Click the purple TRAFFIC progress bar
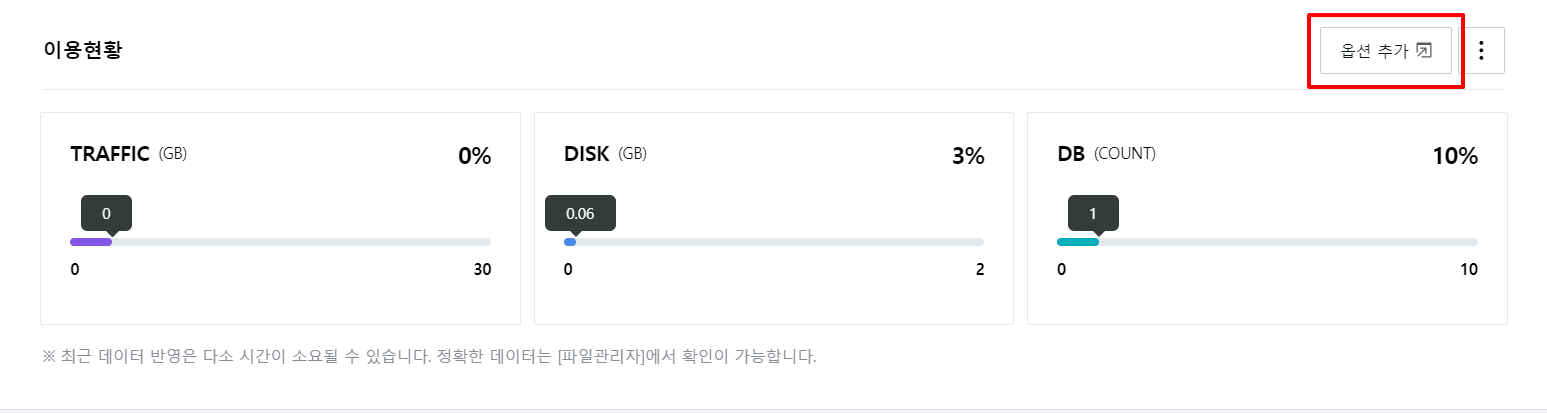 91,242
